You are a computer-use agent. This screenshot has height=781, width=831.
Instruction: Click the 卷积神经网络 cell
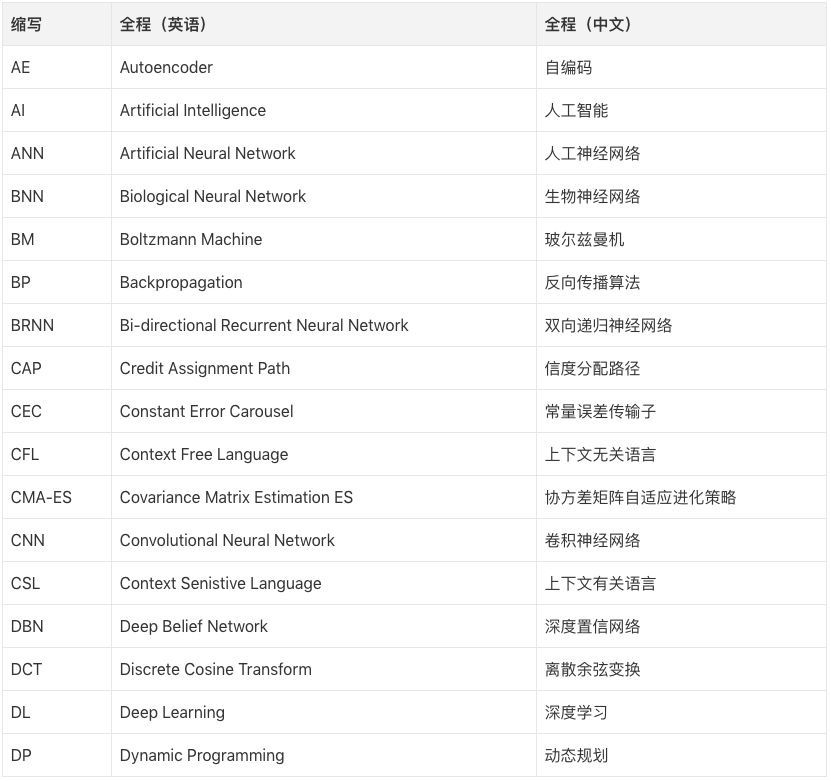point(681,540)
